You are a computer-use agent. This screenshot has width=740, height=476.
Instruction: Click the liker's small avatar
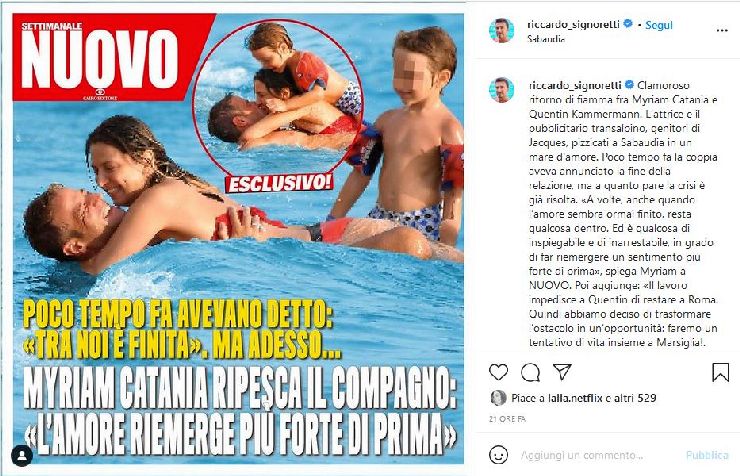coord(498,398)
